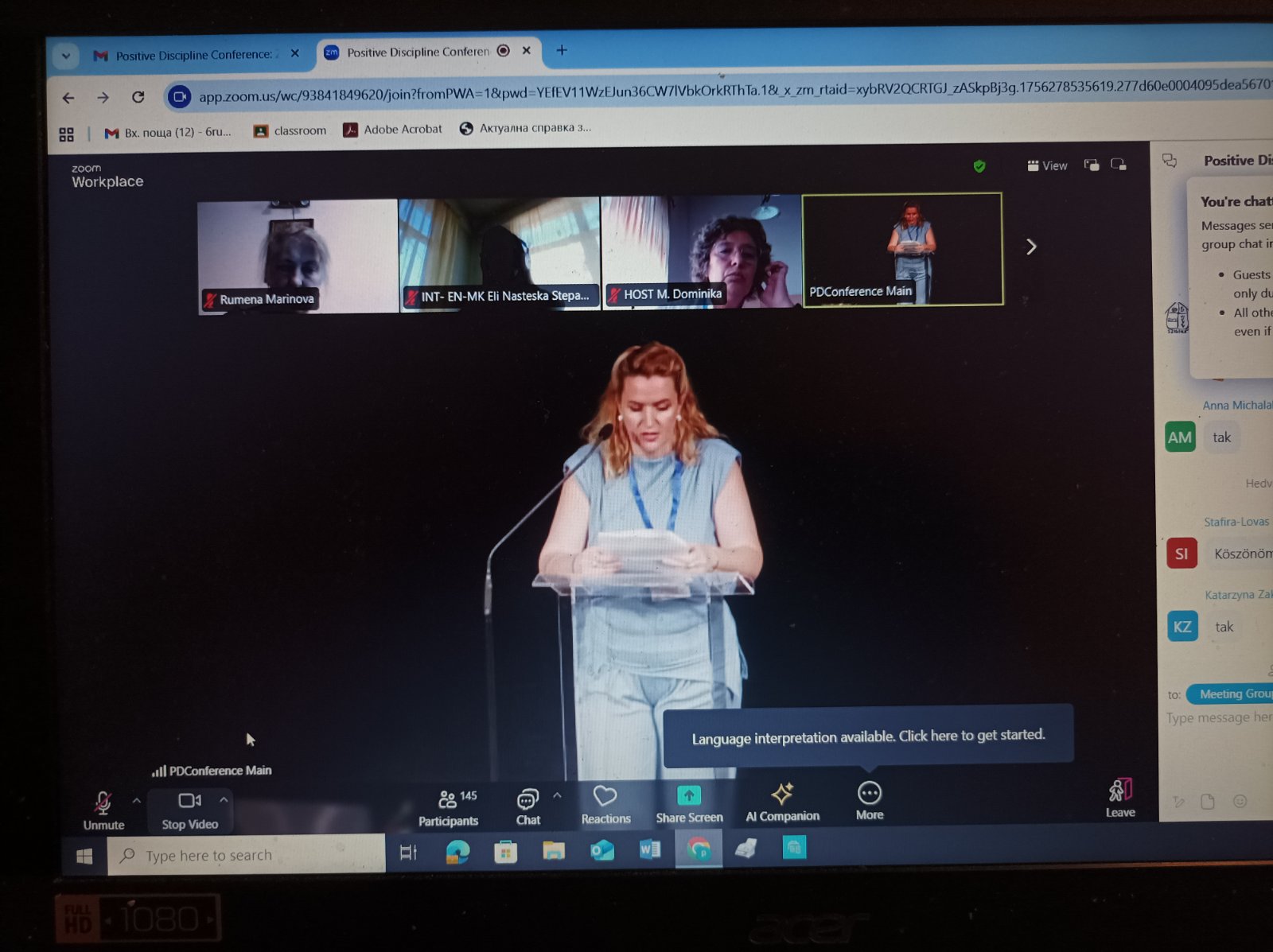Expand video options arrow beside Stop Video
Viewport: 1273px width, 952px height.
[224, 799]
